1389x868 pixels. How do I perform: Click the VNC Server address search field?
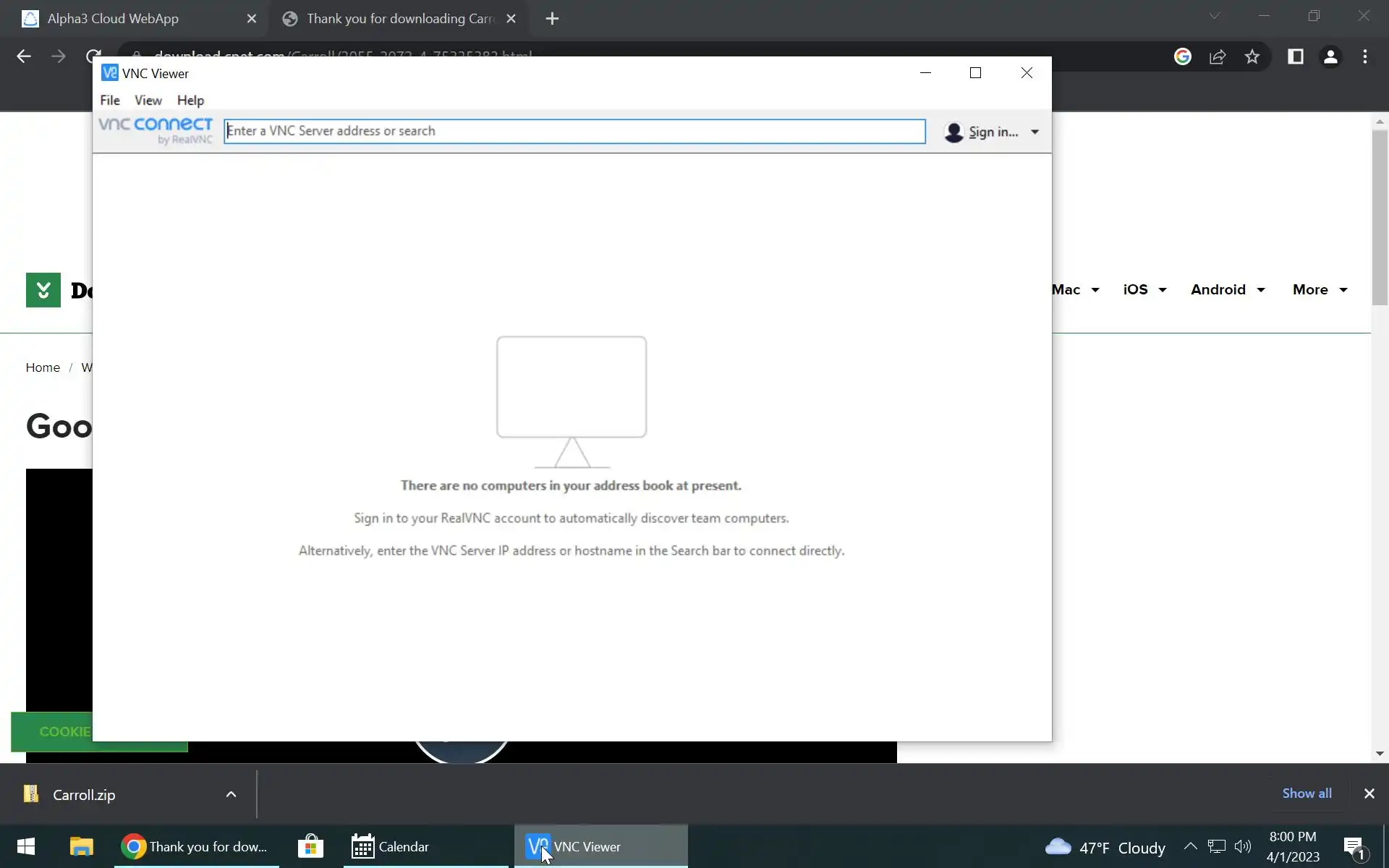574,131
